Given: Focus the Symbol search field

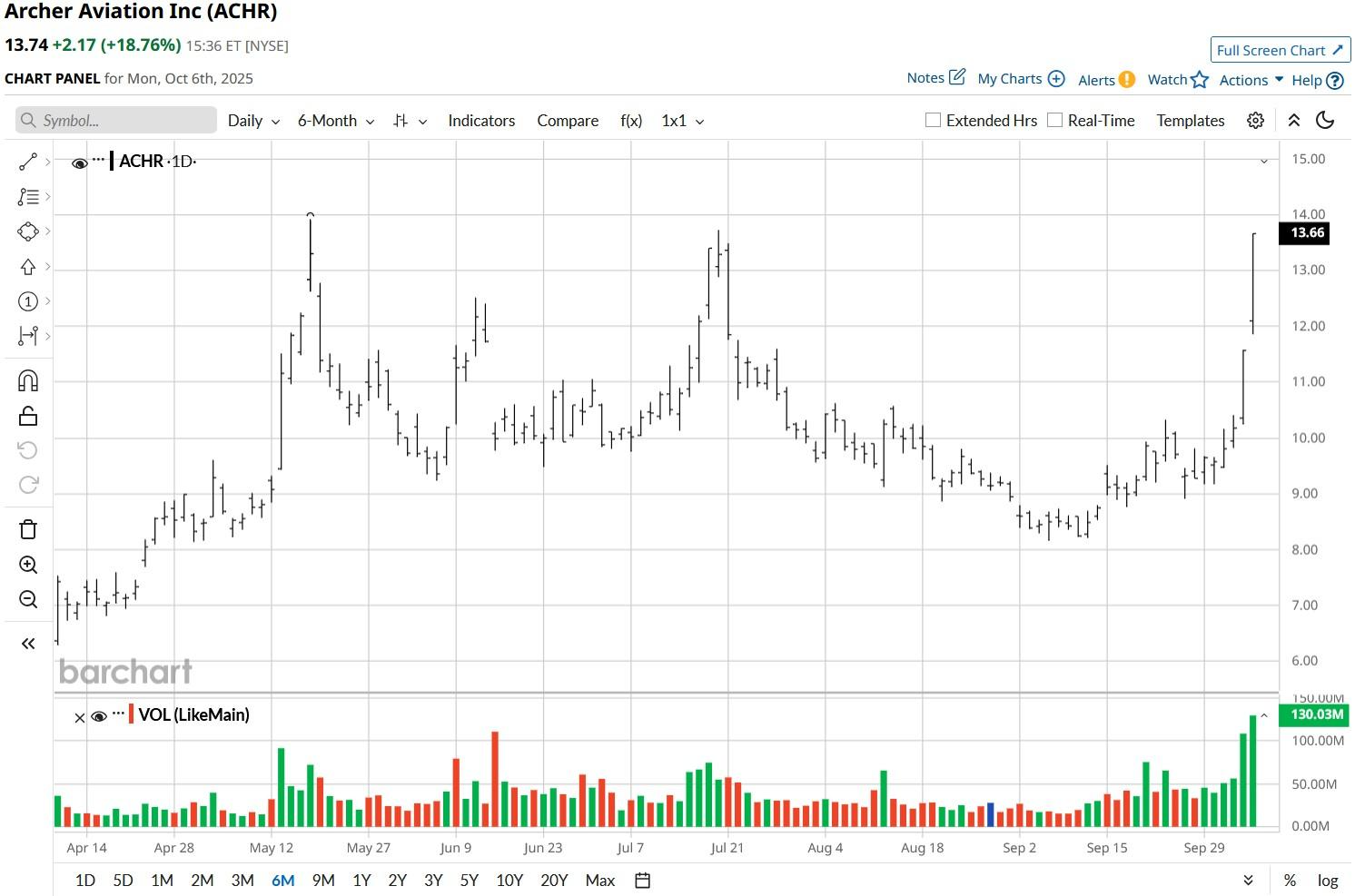Looking at the screenshot, I should click(116, 121).
